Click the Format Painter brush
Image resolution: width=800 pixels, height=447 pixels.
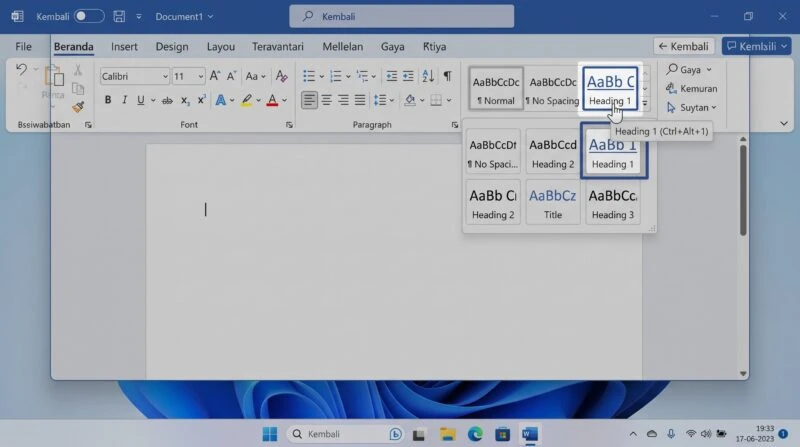click(x=78, y=107)
